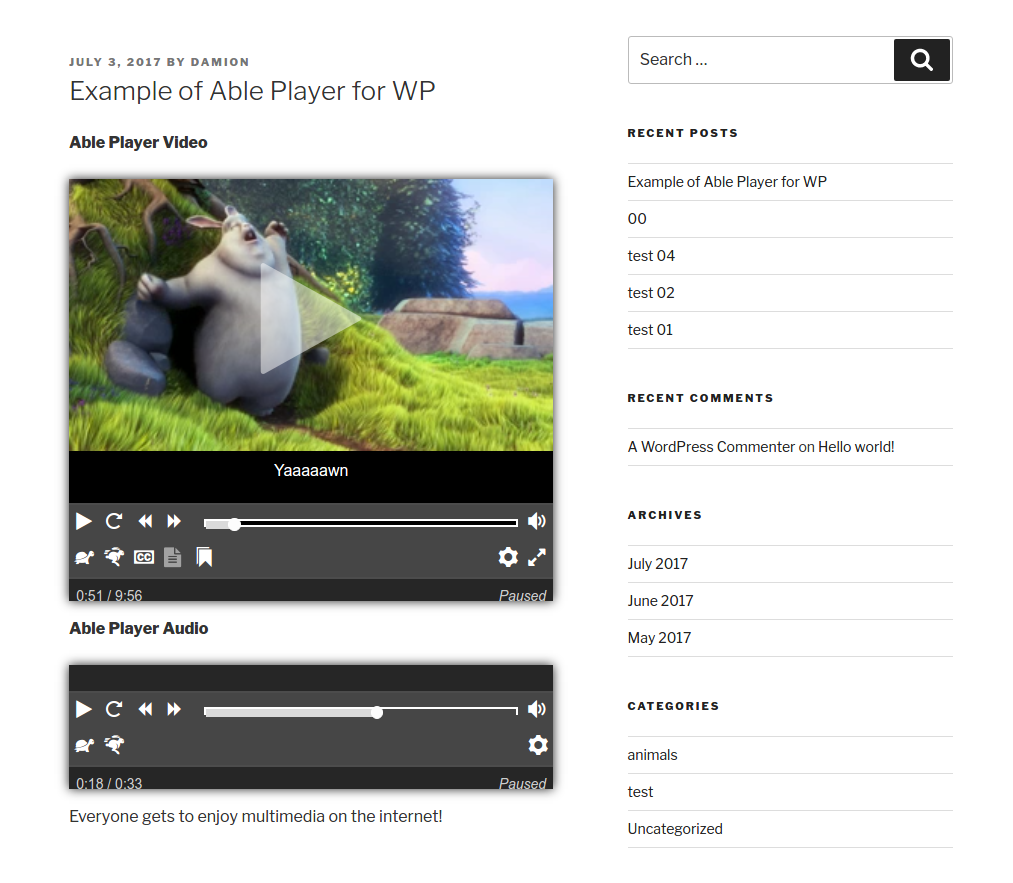This screenshot has height=883, width=1013.
Task: Open the Hello world! comment link
Action: [856, 447]
